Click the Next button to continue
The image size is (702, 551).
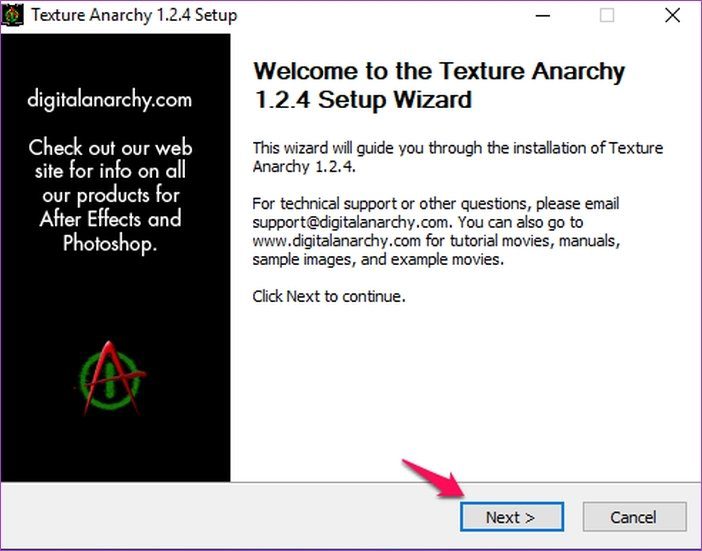point(512,517)
